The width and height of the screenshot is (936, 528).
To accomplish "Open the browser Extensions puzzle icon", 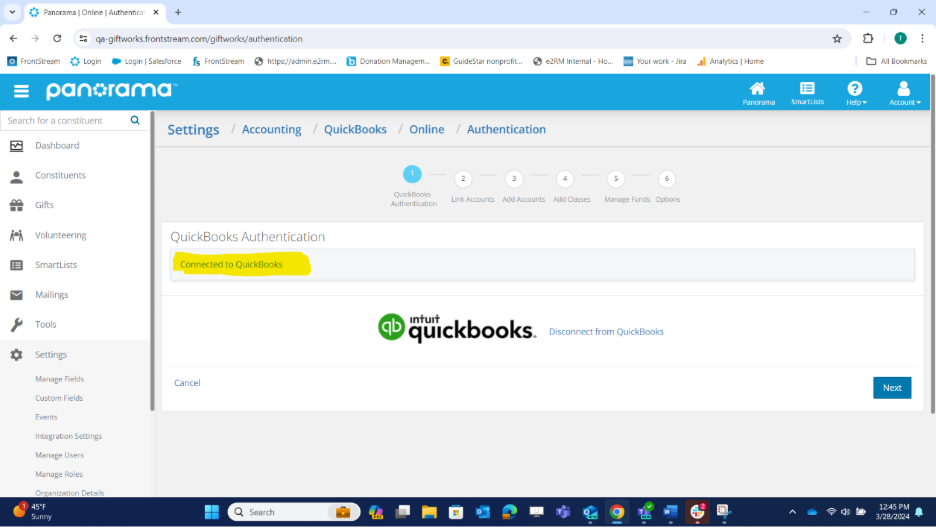I will click(x=868, y=39).
